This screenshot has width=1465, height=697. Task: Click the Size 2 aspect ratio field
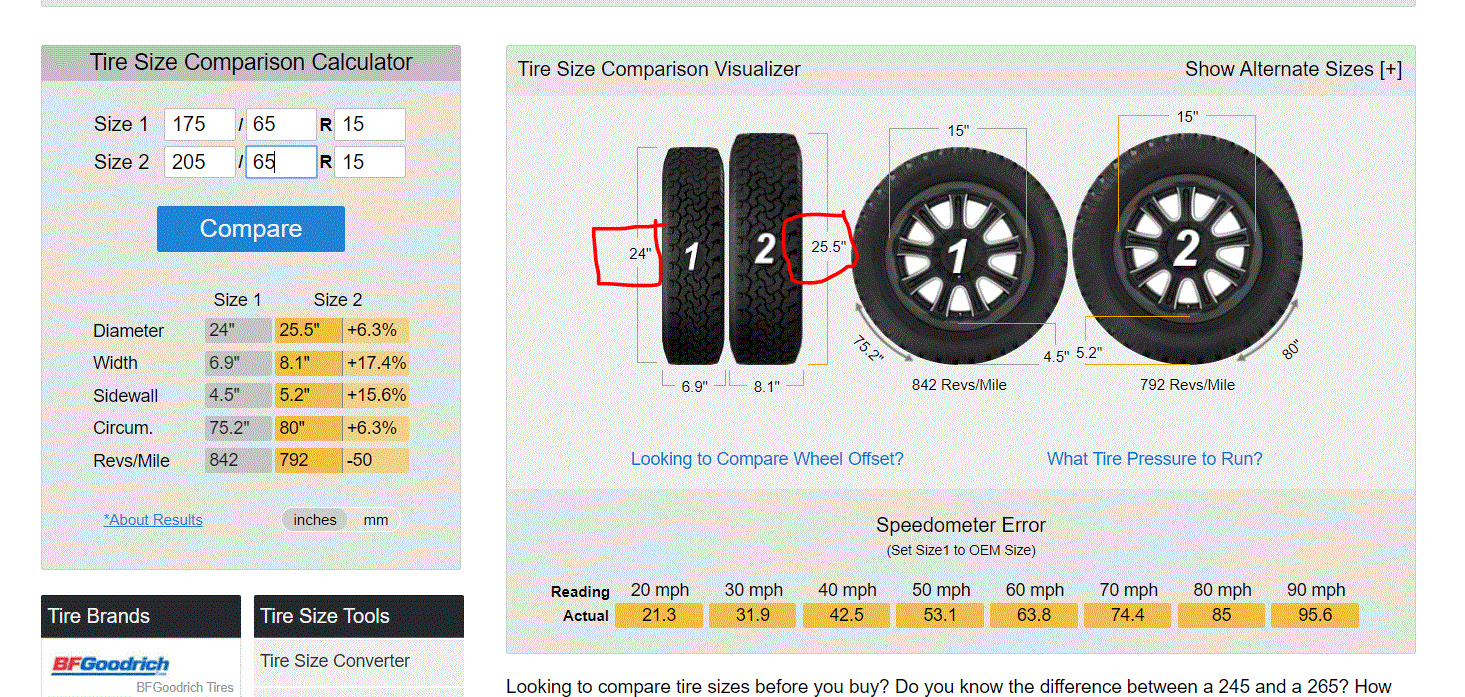[x=281, y=162]
